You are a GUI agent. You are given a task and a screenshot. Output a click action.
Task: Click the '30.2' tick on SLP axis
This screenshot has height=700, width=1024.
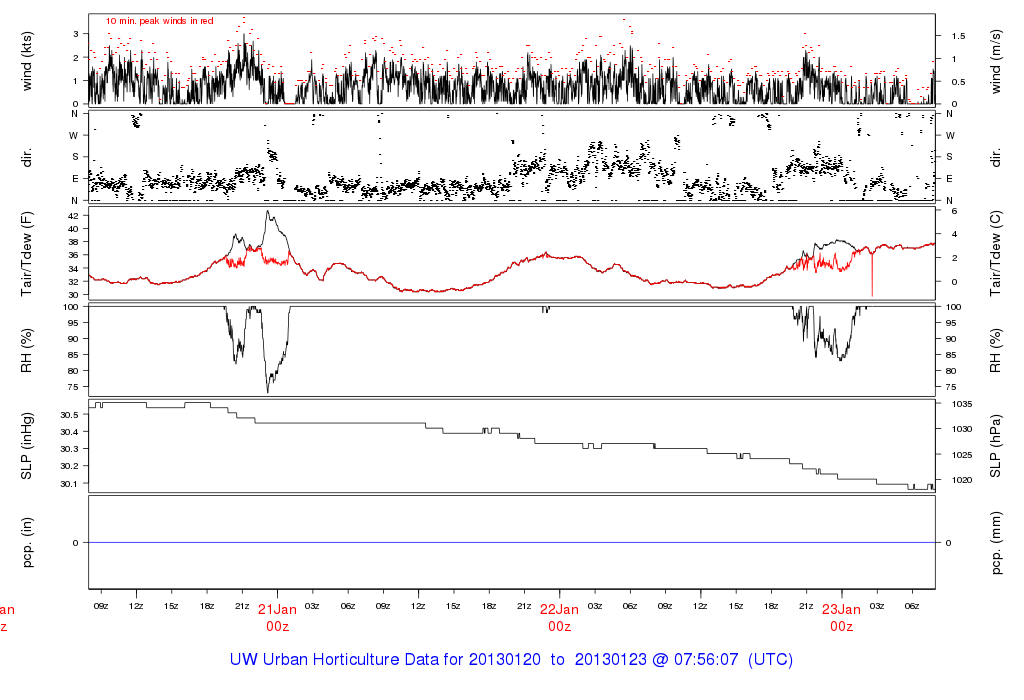click(69, 466)
